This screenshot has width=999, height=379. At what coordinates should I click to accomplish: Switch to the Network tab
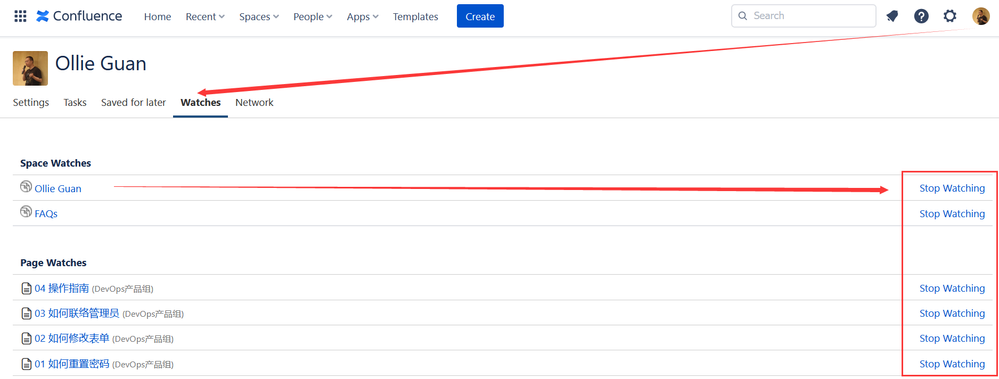coord(254,103)
